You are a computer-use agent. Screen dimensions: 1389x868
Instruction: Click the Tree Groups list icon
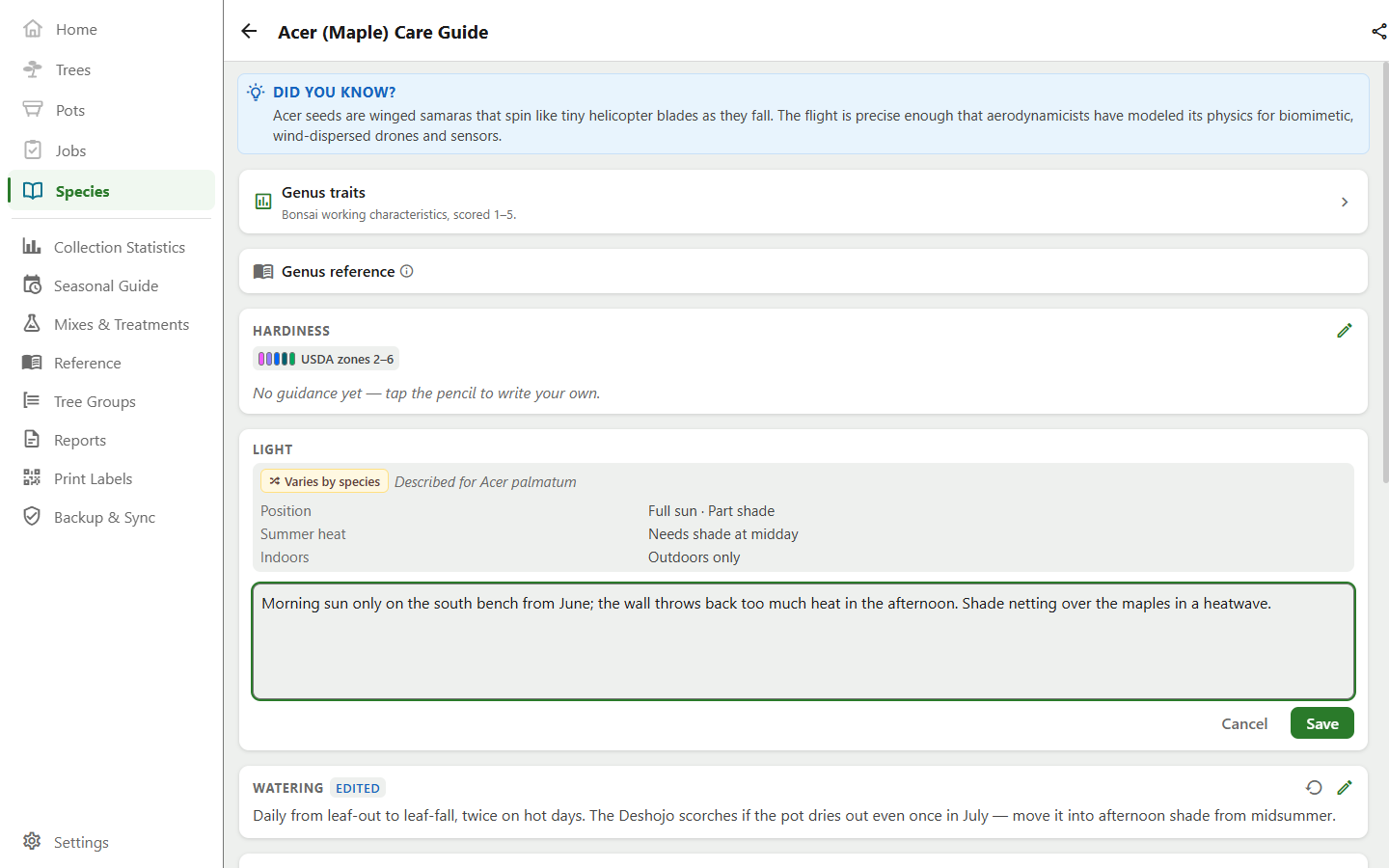tap(32, 401)
